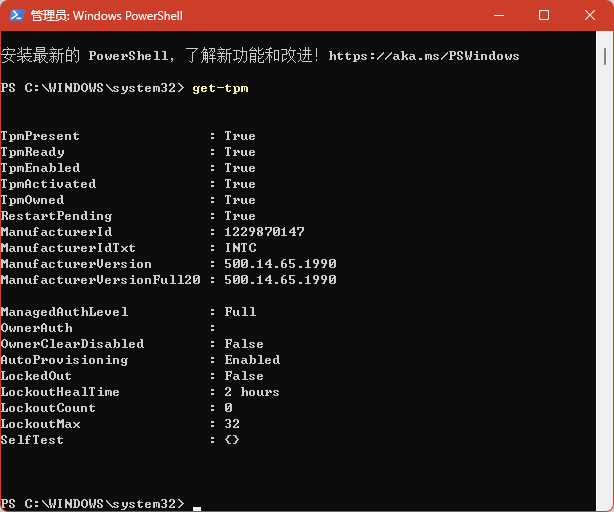Close the PowerShell window
Screen dimensions: 614x512
pyautogui.click(x=590, y=16)
